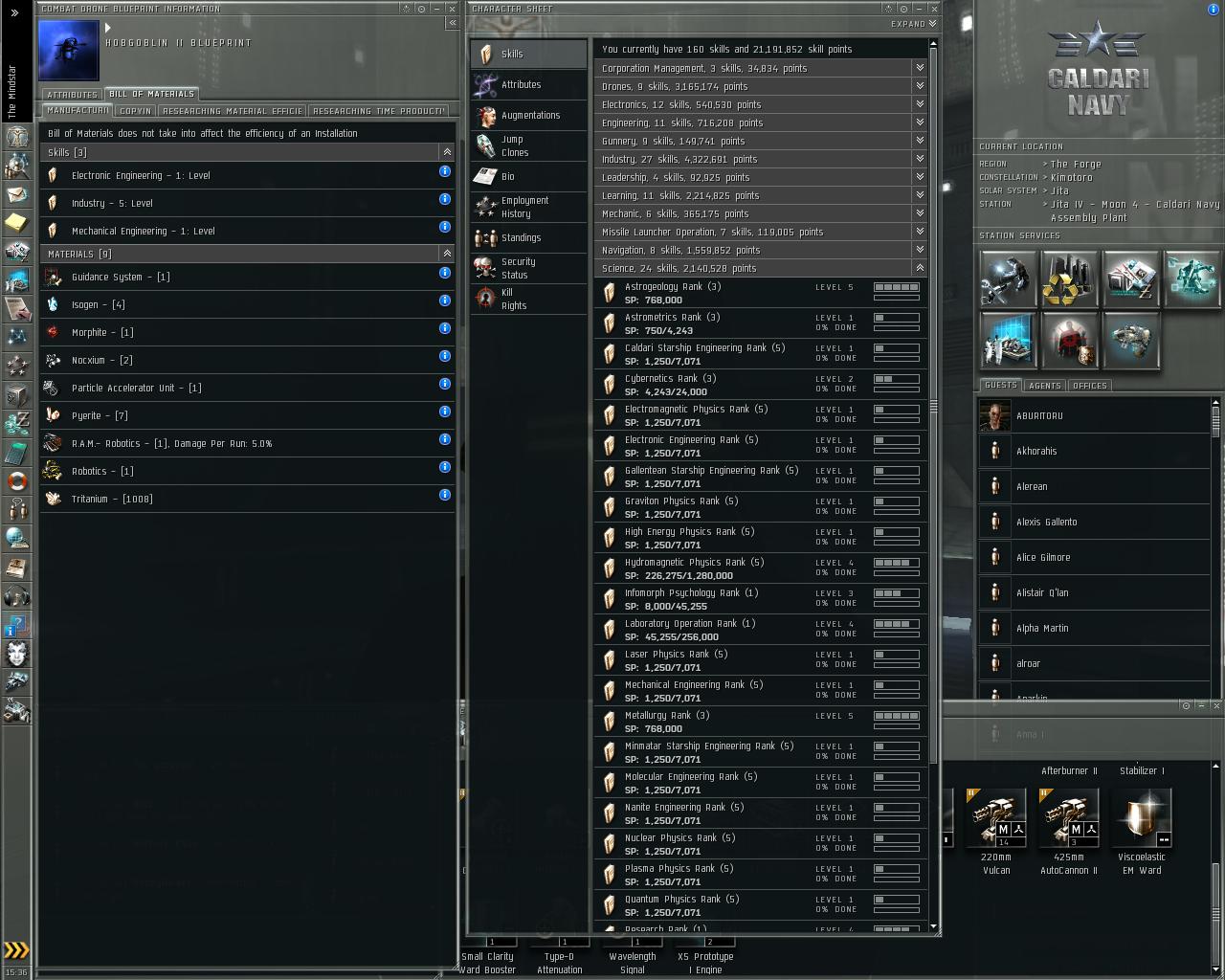Open The Forge region link
Image resolution: width=1225 pixels, height=980 pixels.
click(x=1076, y=165)
